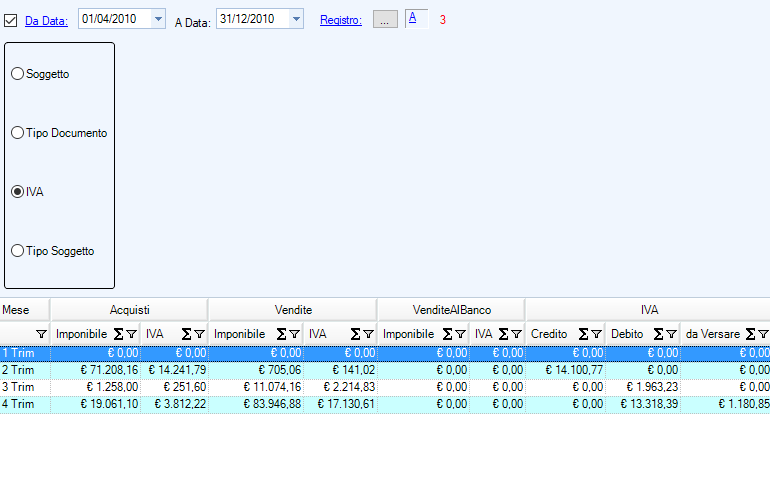
Task: Select the Soggetto radio button
Action: point(17,74)
